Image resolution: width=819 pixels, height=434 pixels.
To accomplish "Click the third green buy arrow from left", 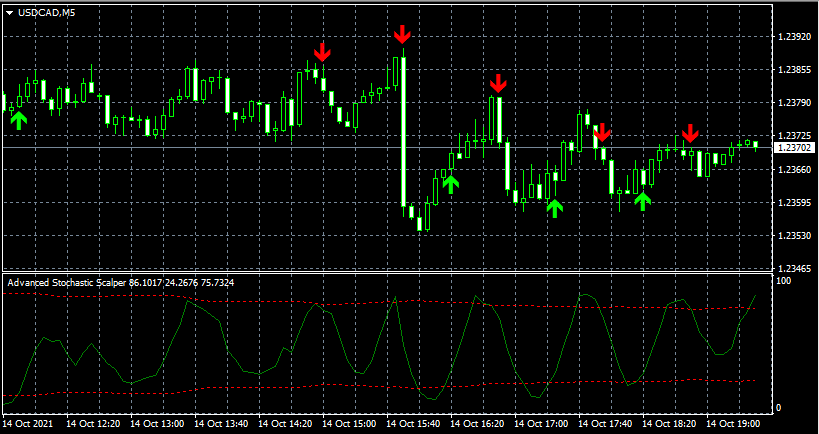I will pyautogui.click(x=555, y=208).
